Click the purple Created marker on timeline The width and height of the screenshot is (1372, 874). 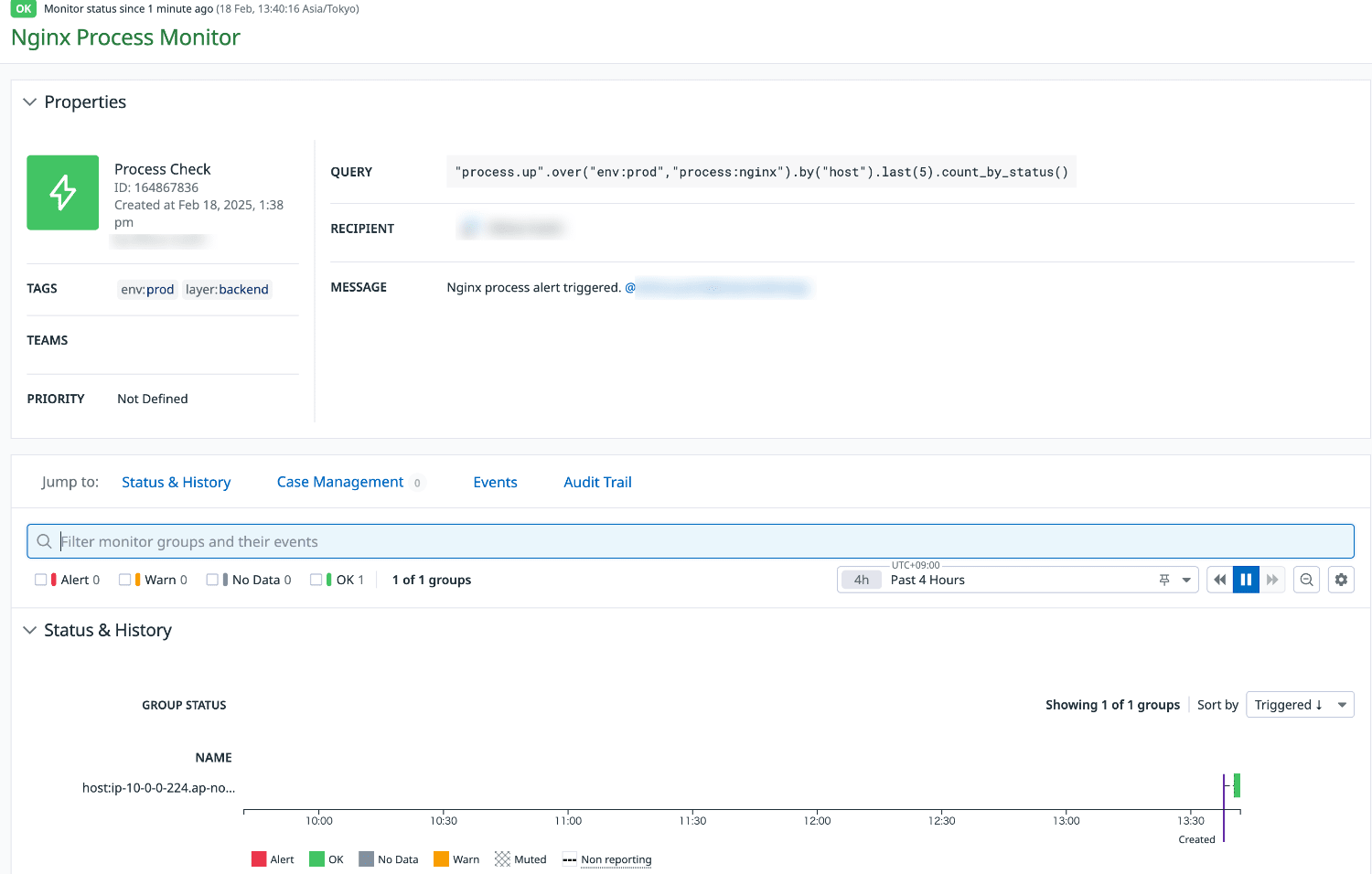point(1224,808)
